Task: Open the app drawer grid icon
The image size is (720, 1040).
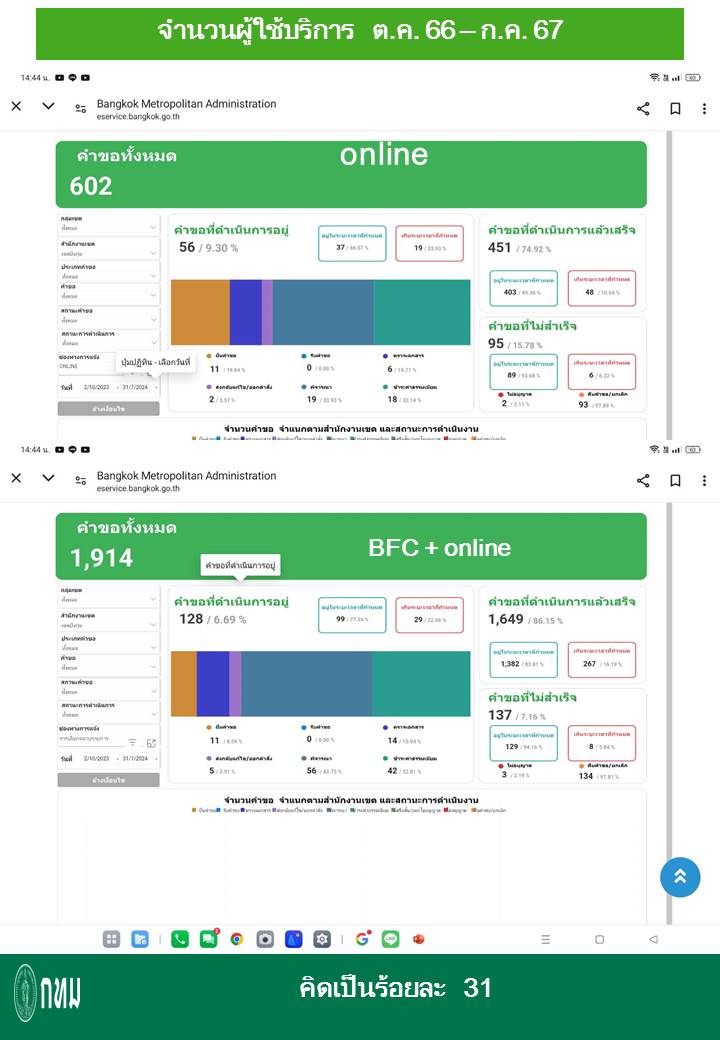Action: tap(112, 939)
